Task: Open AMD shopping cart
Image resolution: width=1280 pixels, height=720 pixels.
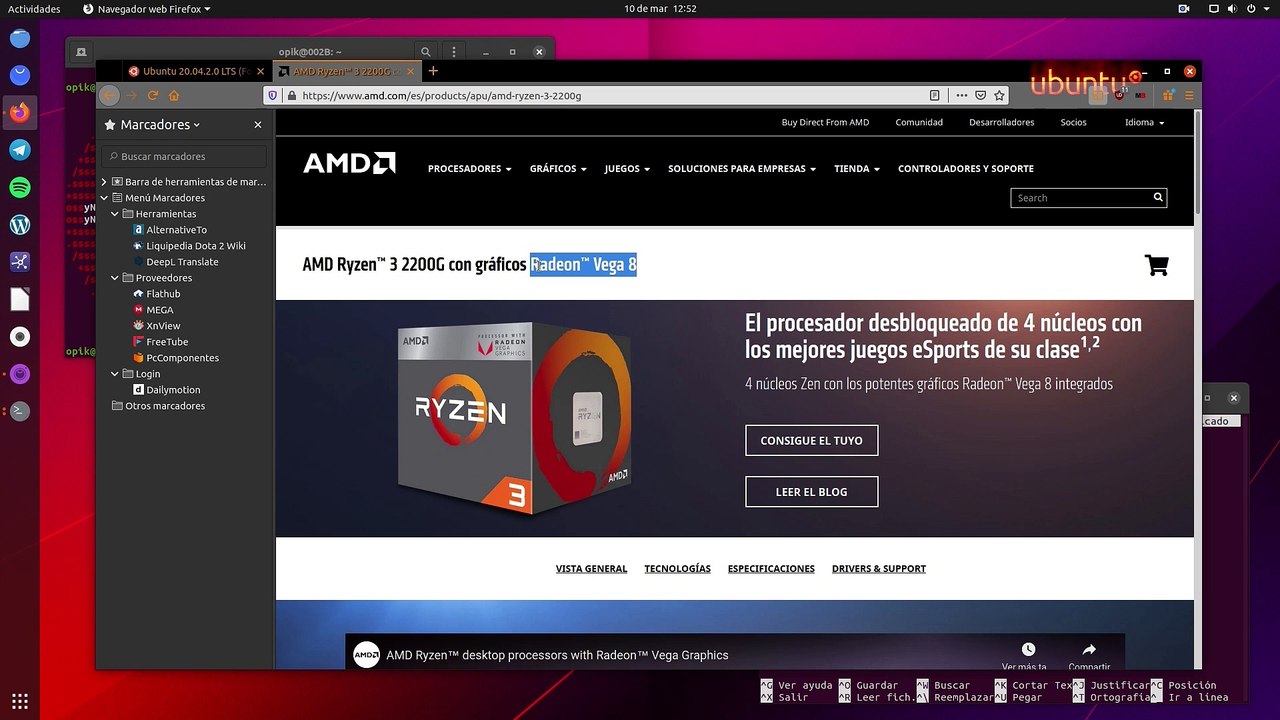Action: [x=1157, y=265]
